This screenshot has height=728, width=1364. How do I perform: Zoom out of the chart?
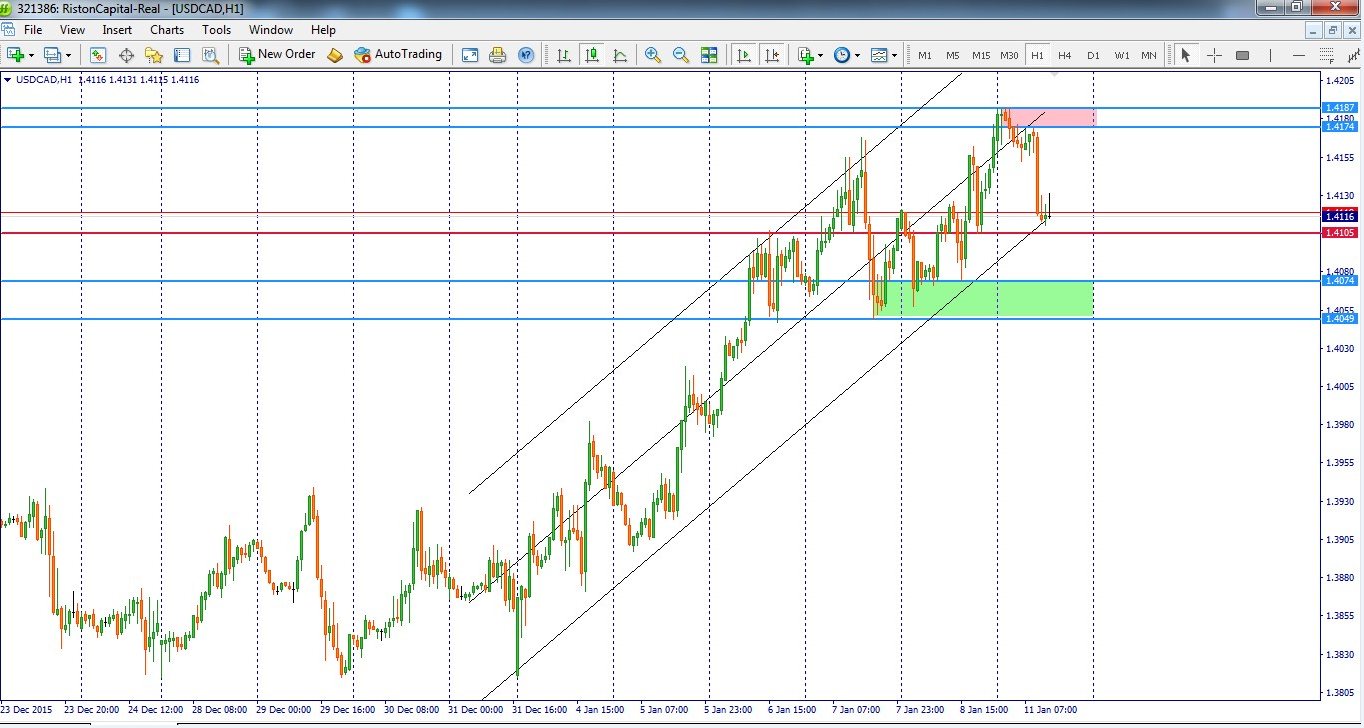coord(681,55)
